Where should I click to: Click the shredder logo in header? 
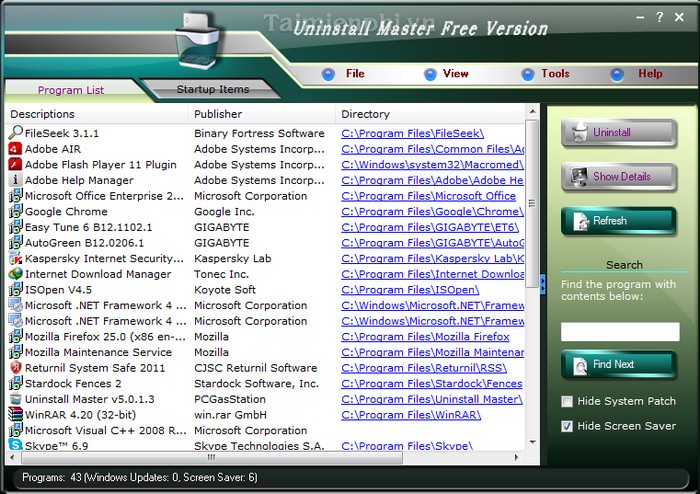tap(197, 41)
